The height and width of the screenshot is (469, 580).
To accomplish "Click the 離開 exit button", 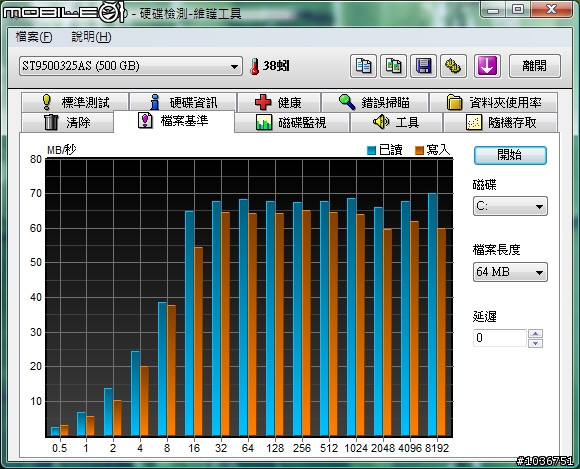I will 535,66.
